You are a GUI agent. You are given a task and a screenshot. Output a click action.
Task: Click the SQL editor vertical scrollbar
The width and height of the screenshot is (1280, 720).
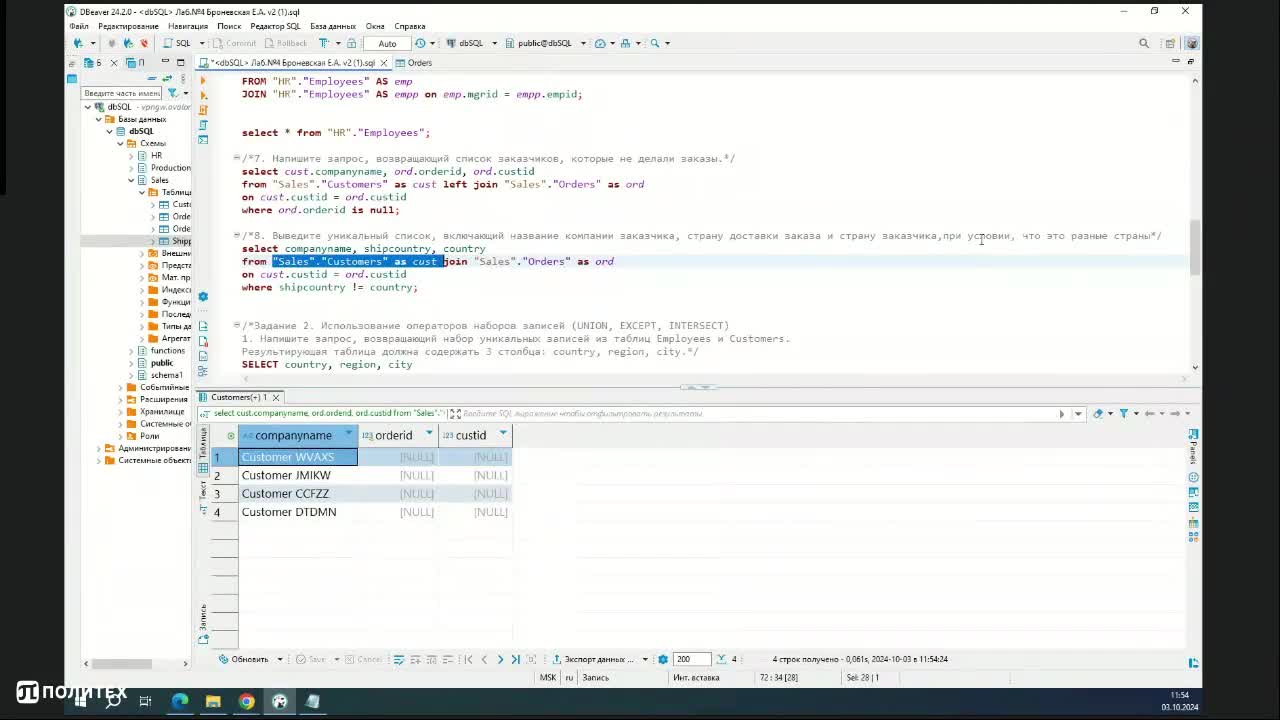coord(1194,247)
